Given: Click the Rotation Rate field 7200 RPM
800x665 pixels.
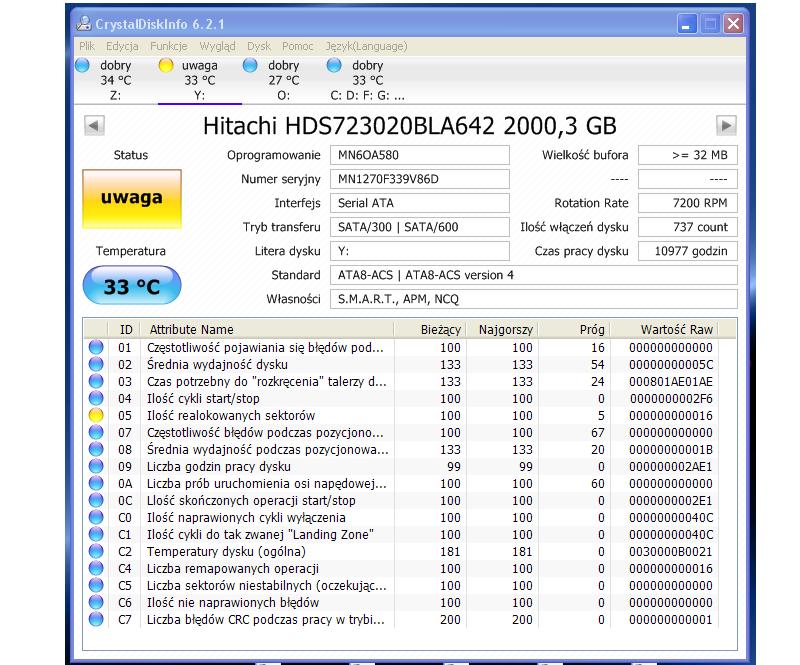Looking at the screenshot, I should click(x=688, y=203).
